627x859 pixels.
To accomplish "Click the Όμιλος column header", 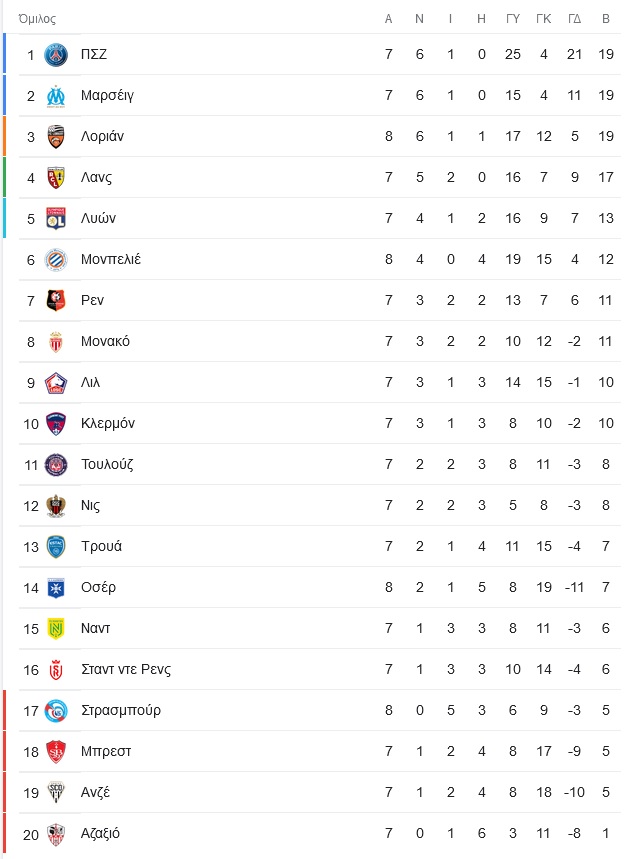I will [x=37, y=19].
